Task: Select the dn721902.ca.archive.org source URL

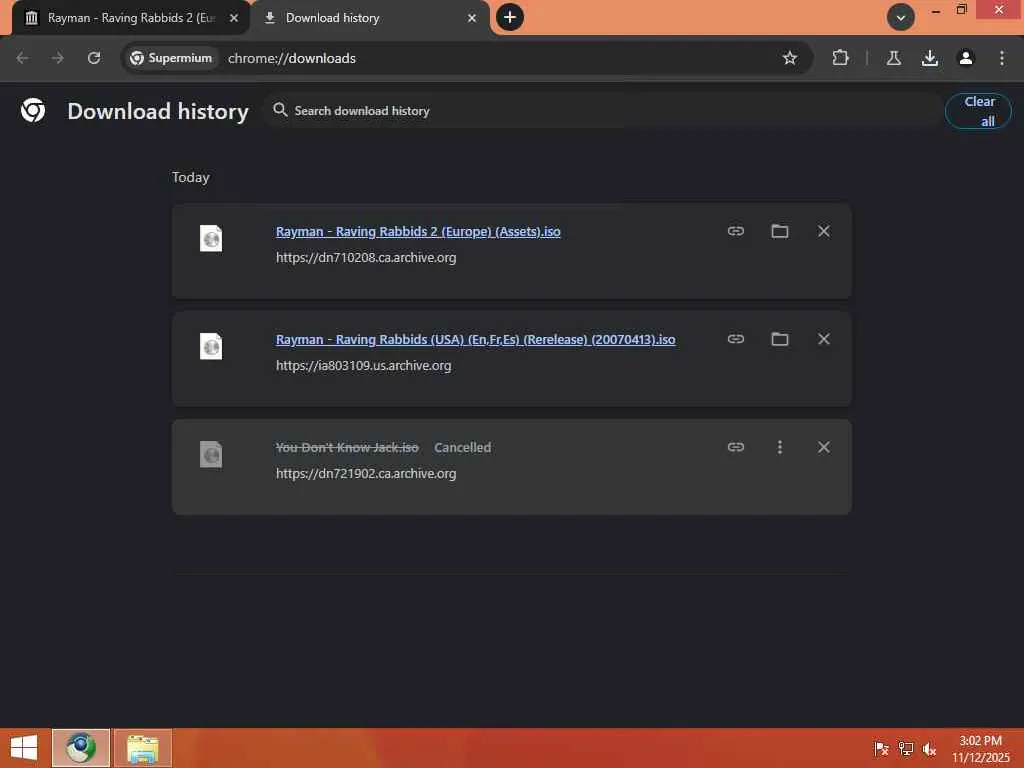Action: pos(366,473)
